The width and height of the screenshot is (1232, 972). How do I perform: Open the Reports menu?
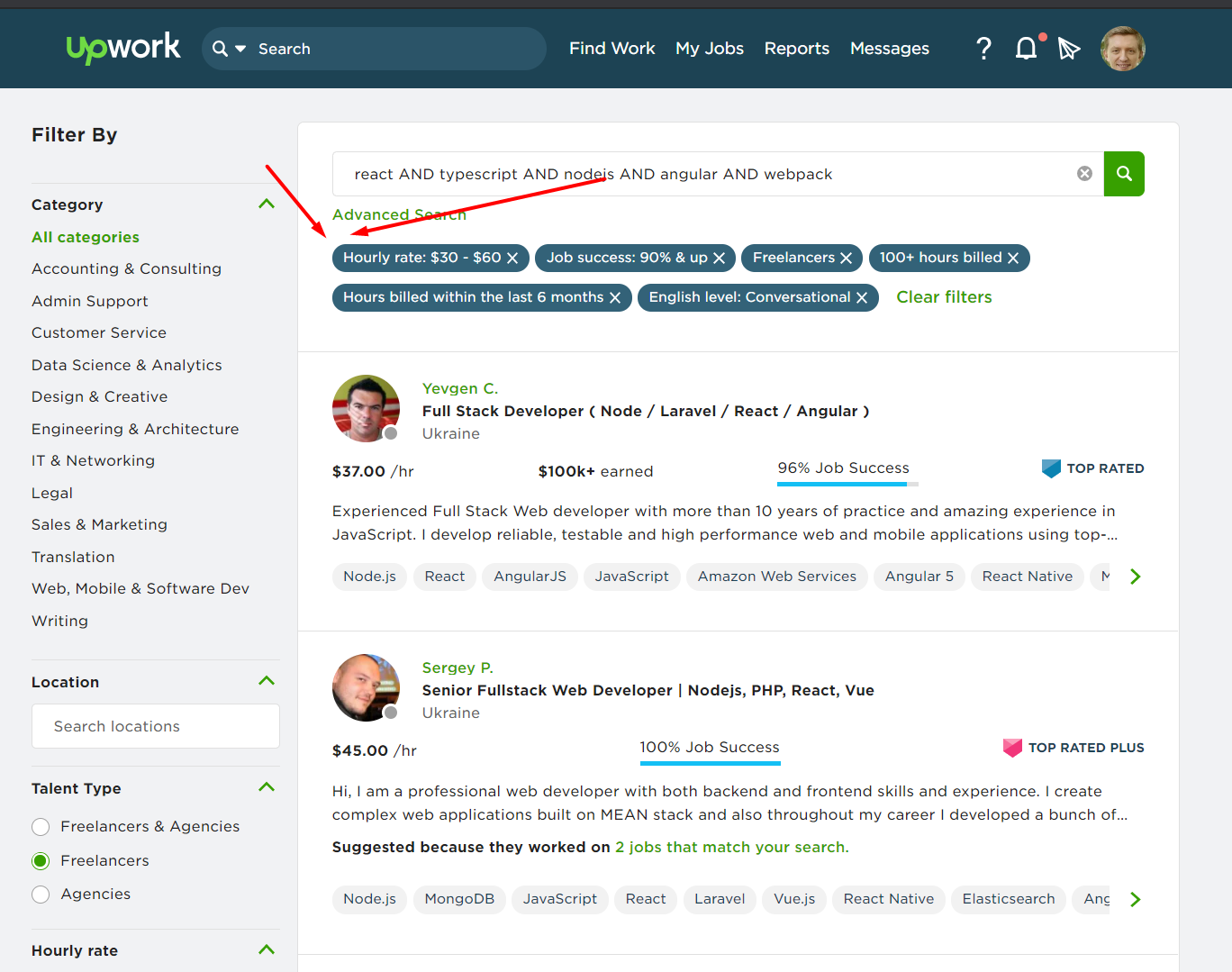click(x=797, y=49)
